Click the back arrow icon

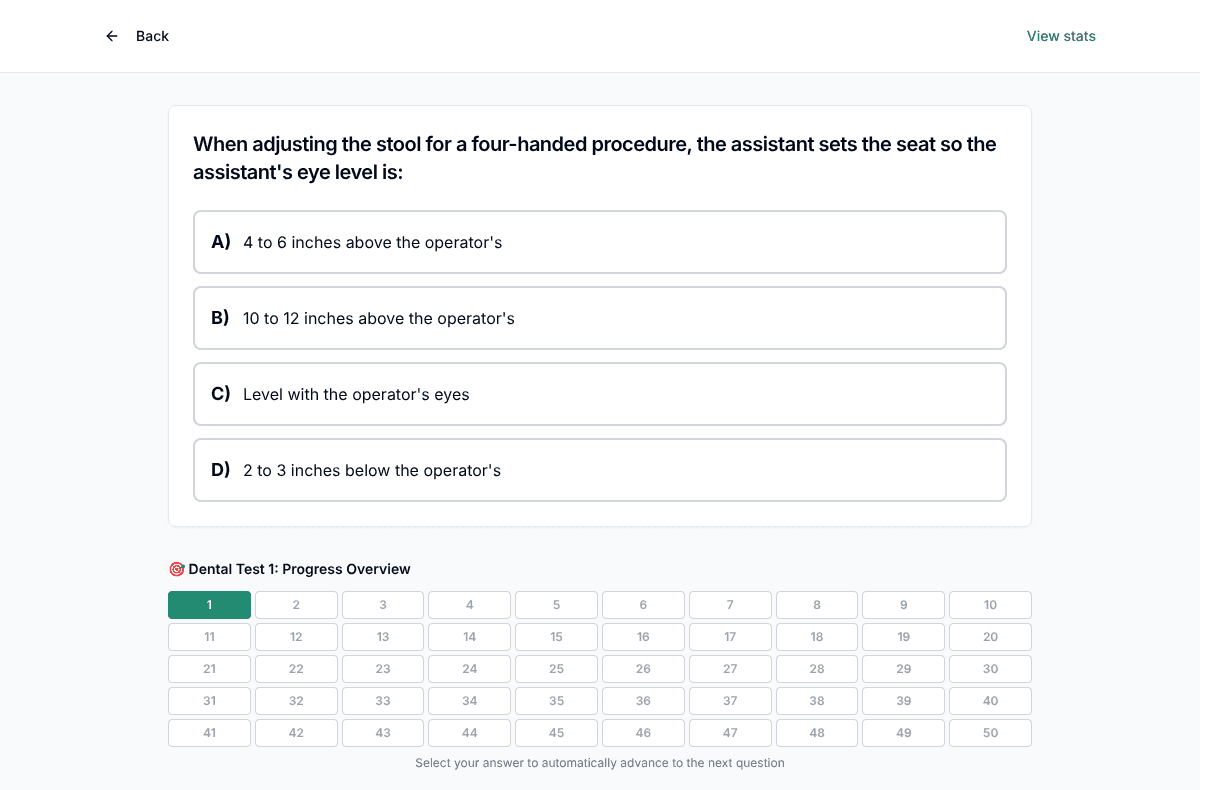(x=112, y=36)
